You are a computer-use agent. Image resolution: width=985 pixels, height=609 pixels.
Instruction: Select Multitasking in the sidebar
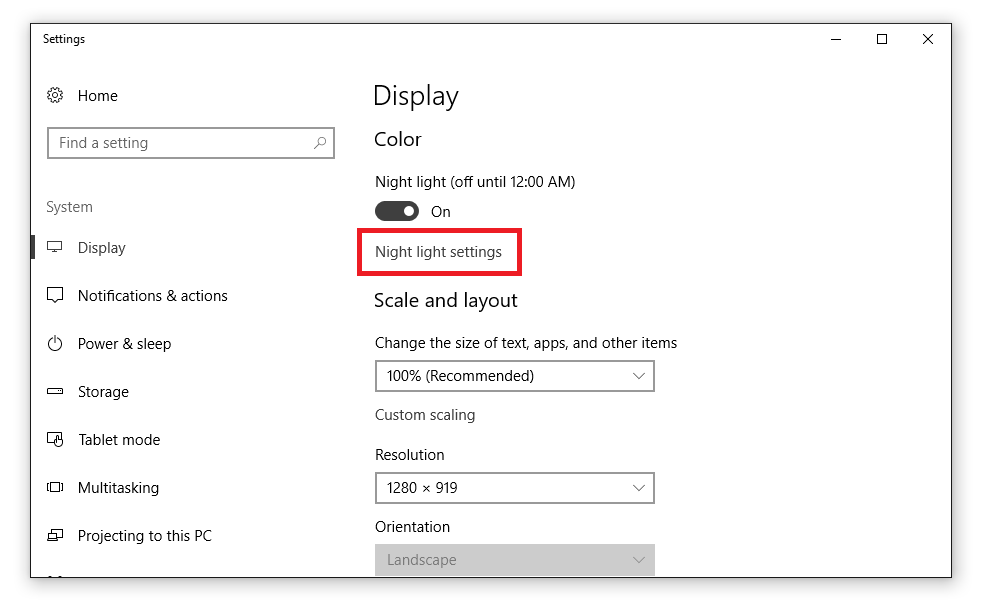[x=118, y=488]
